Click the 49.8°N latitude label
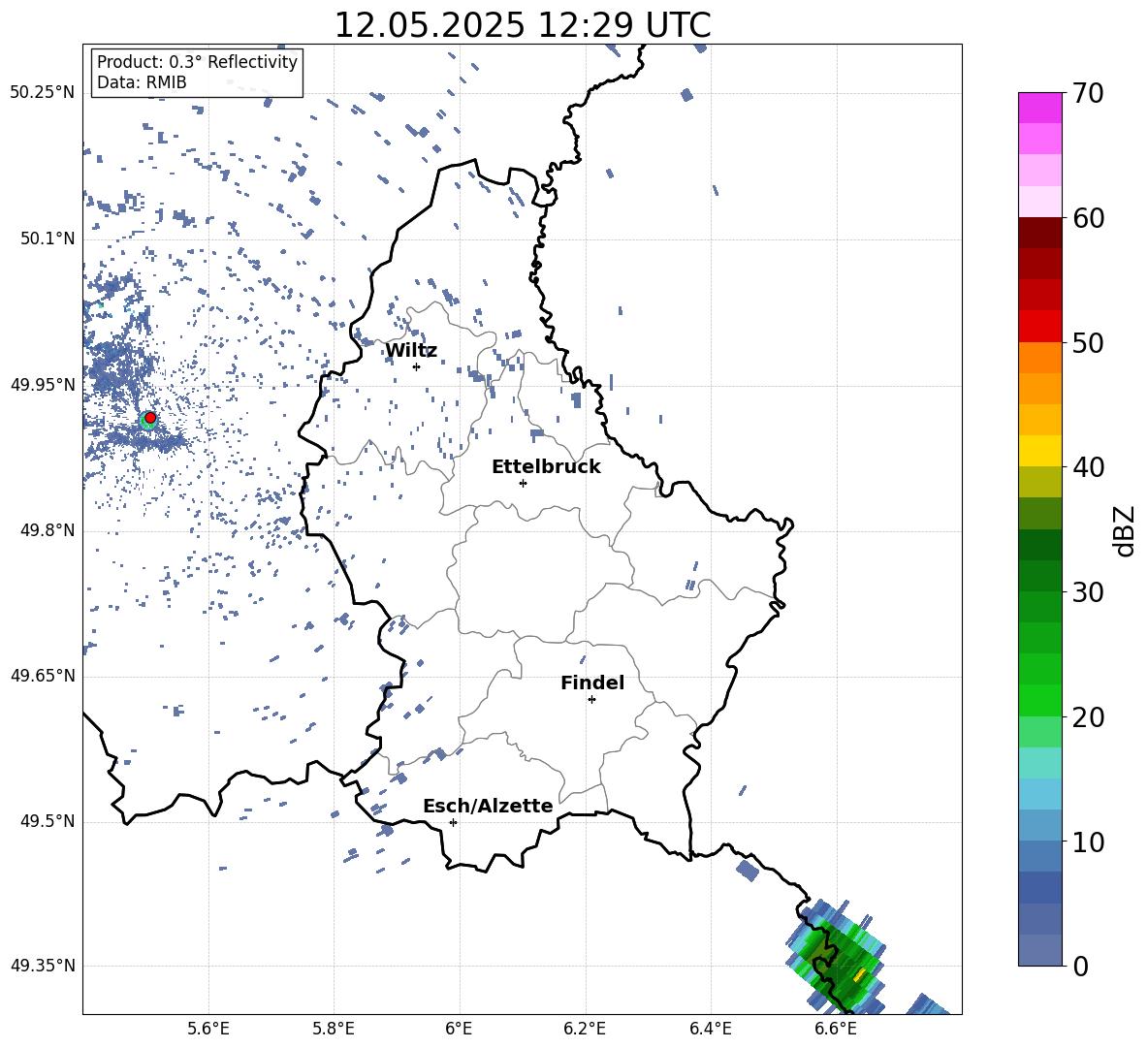This screenshot has height=1048, width=1148. (x=48, y=530)
